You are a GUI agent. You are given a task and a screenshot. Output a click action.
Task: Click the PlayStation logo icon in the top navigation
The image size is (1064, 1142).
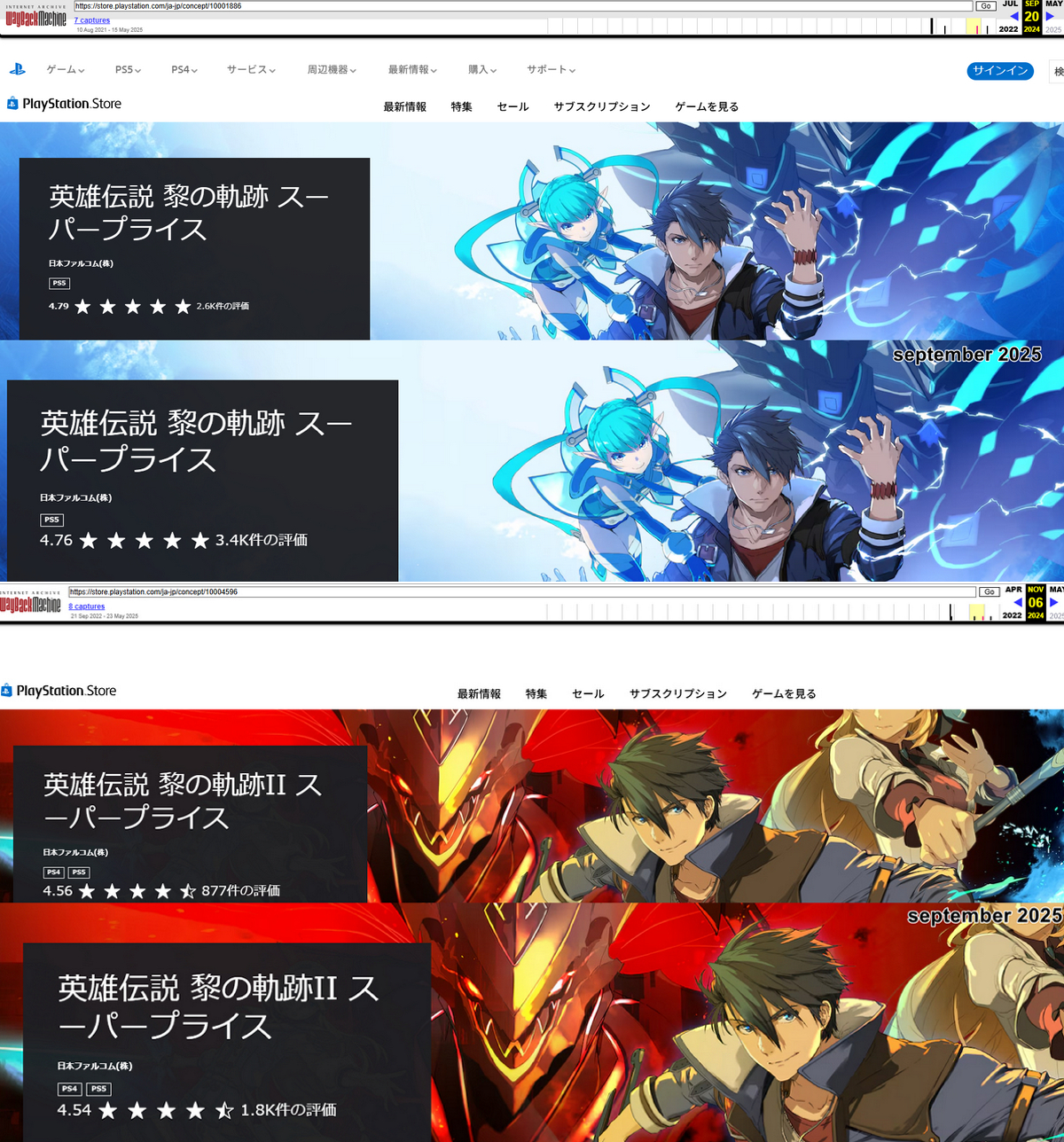[x=17, y=69]
